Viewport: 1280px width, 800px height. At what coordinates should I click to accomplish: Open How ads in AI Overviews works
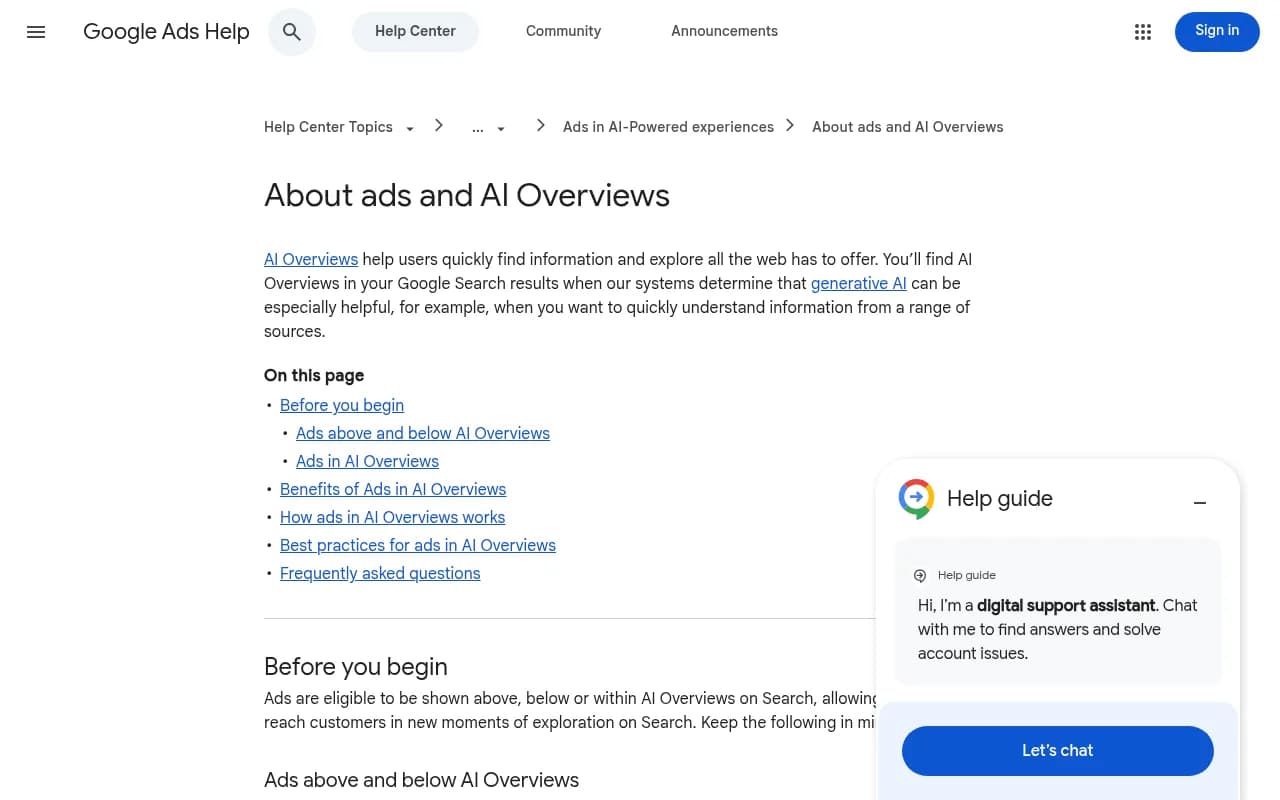point(392,517)
